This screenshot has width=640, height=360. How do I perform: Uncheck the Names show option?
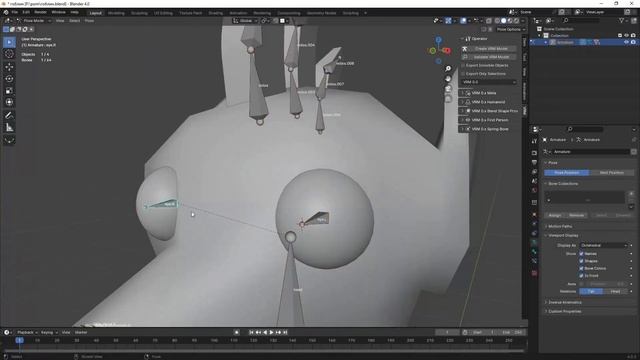[581, 253]
